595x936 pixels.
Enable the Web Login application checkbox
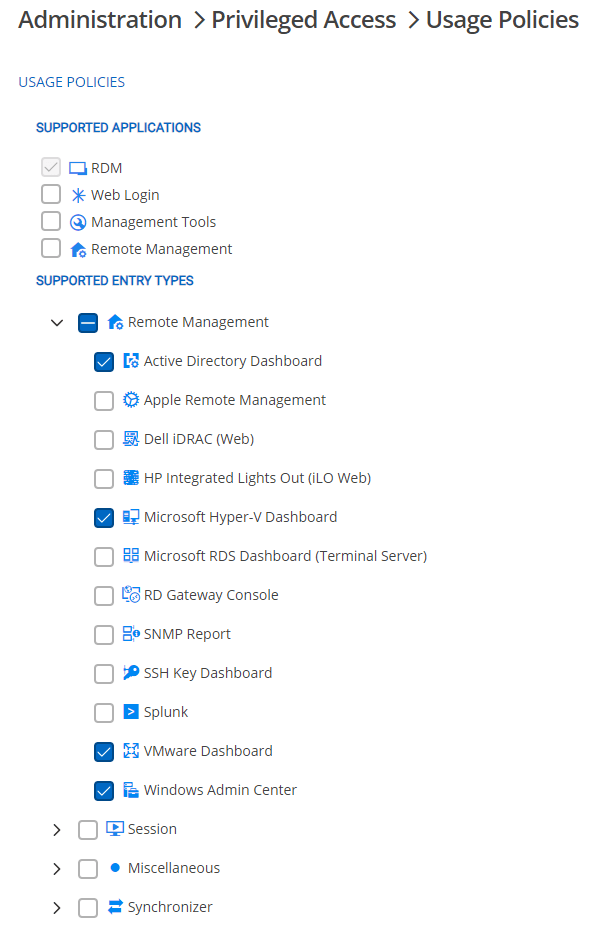(x=51, y=194)
